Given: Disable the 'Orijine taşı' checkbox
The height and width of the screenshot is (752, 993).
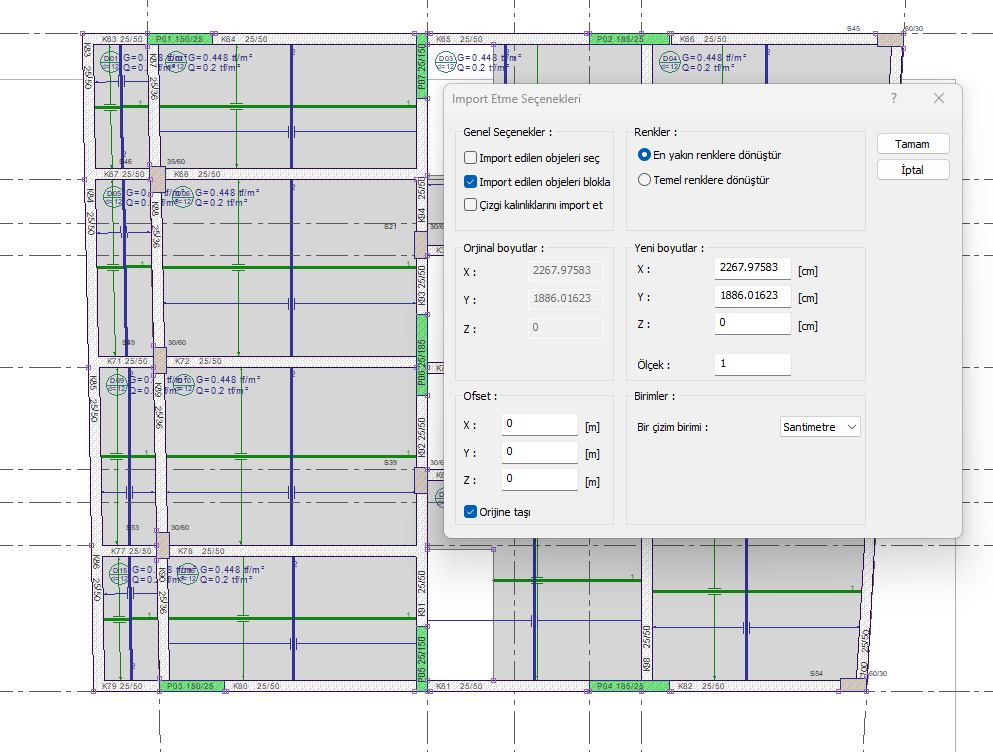Looking at the screenshot, I should (471, 512).
